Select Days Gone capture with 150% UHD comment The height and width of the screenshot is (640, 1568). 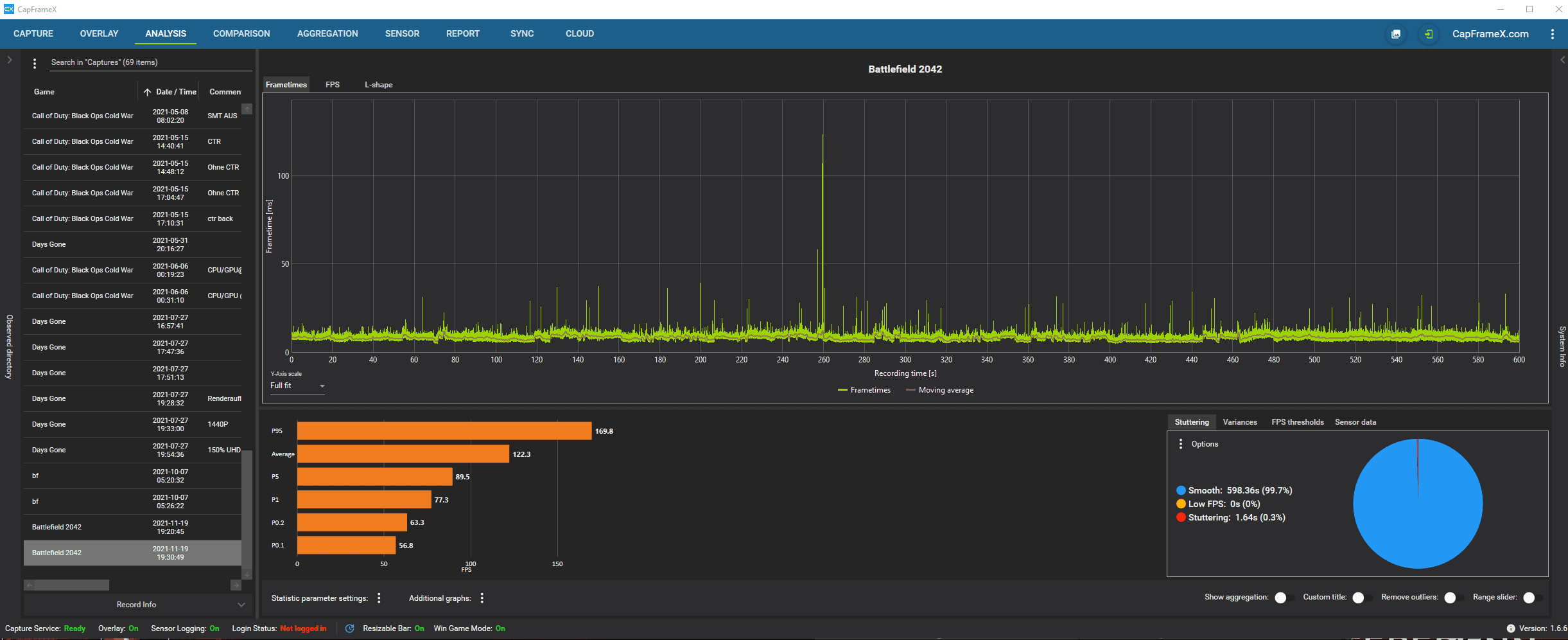coord(132,450)
